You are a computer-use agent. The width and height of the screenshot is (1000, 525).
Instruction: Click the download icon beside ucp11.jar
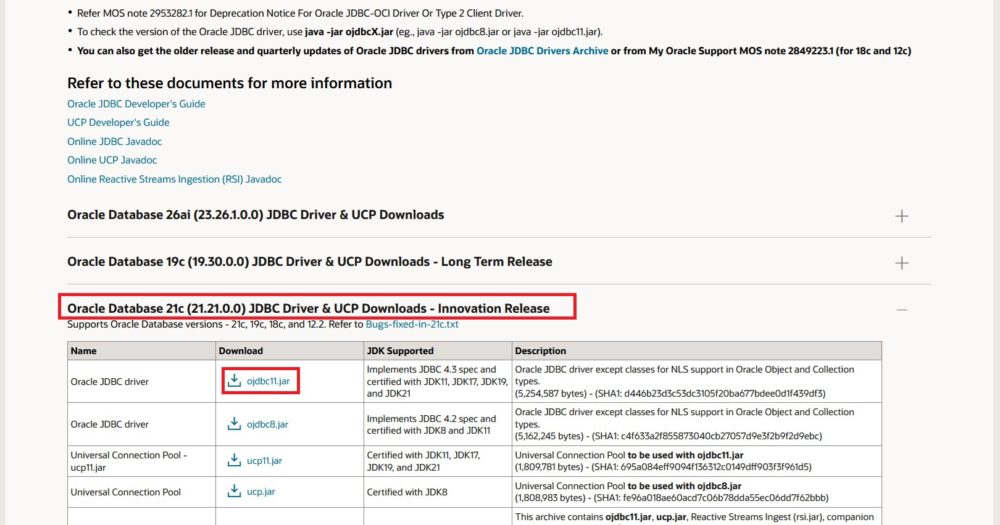click(x=234, y=460)
